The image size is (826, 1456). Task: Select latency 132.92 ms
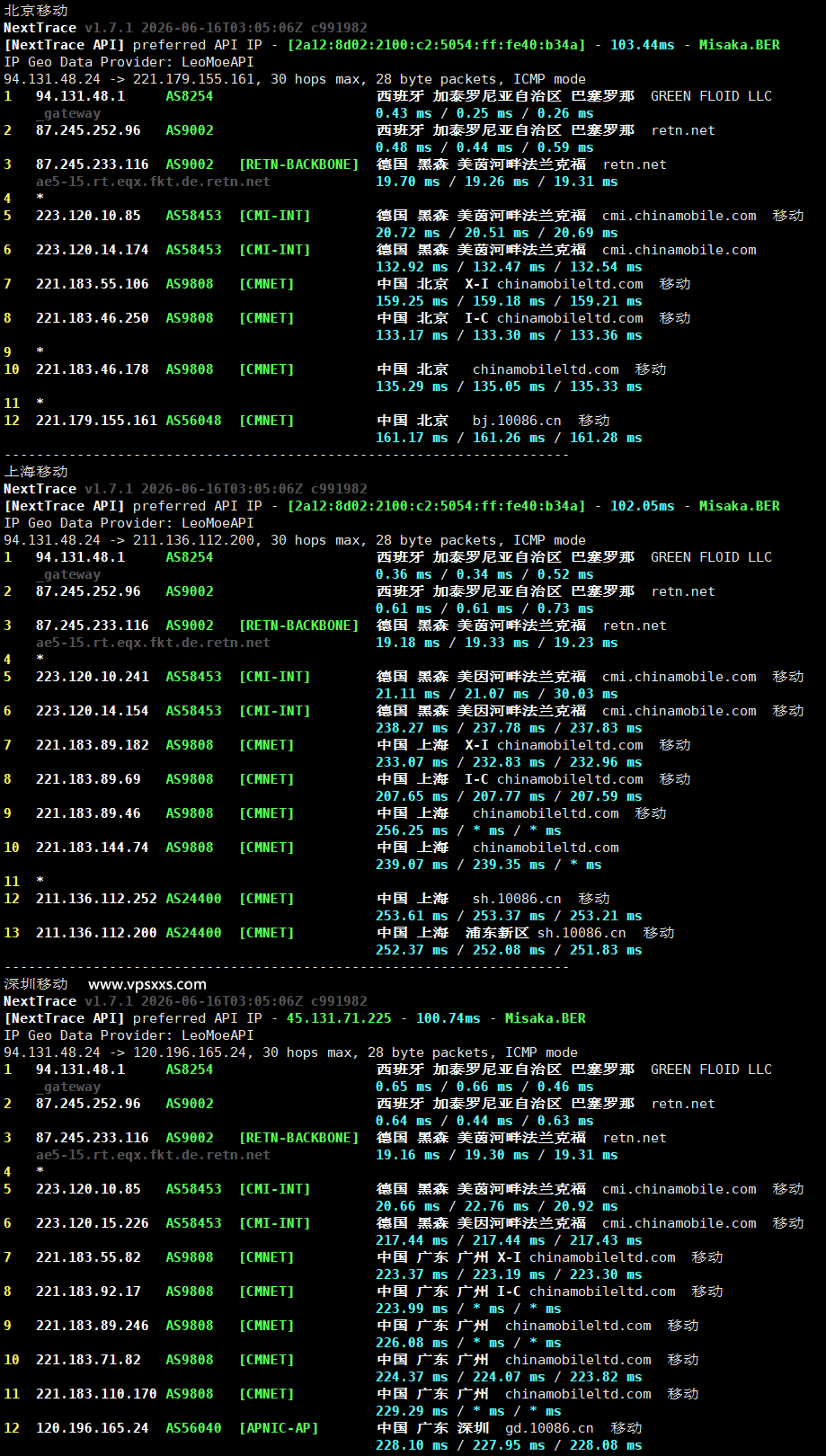pyautogui.click(x=412, y=267)
